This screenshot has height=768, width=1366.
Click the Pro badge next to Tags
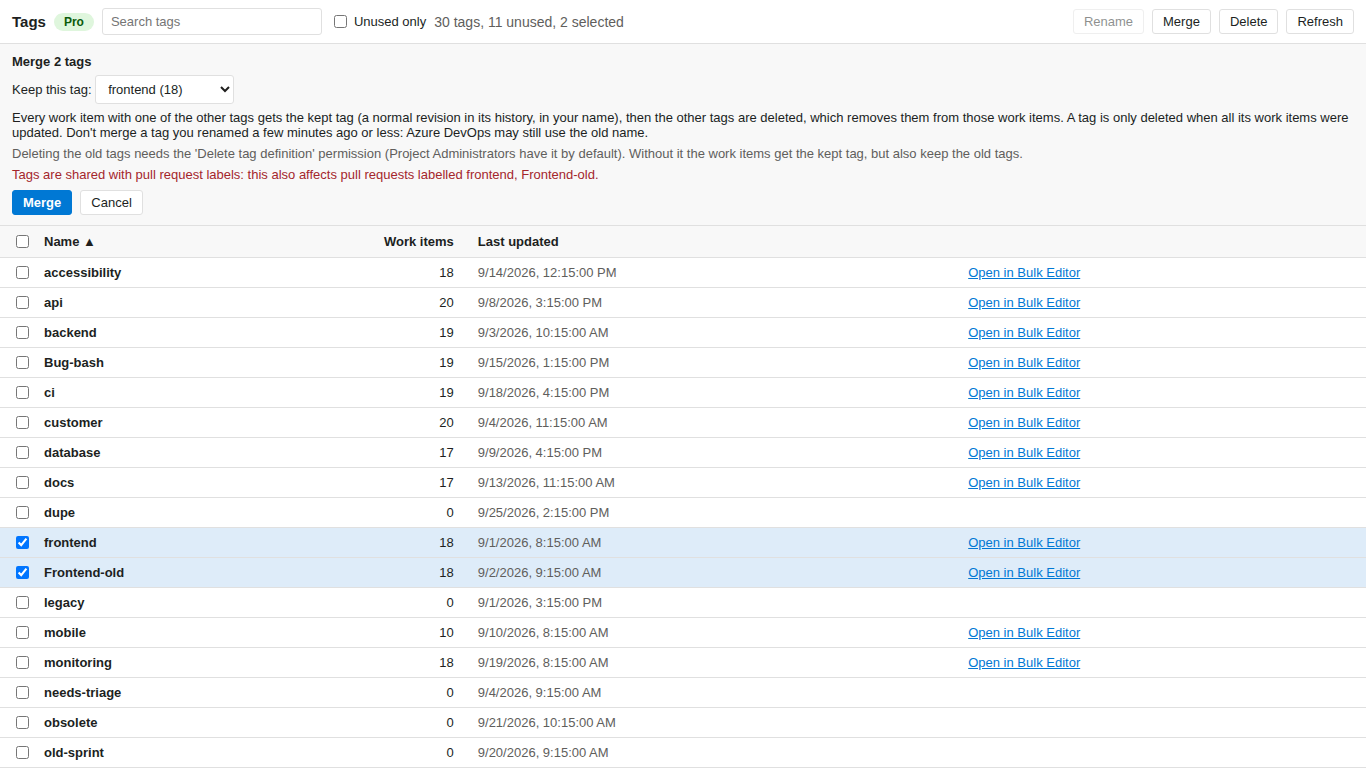[x=74, y=22]
